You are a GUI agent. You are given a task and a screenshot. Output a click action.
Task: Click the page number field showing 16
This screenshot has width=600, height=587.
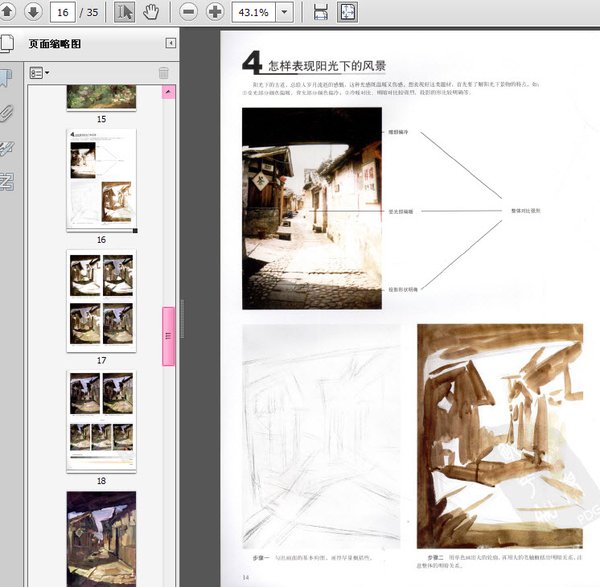pyautogui.click(x=64, y=12)
